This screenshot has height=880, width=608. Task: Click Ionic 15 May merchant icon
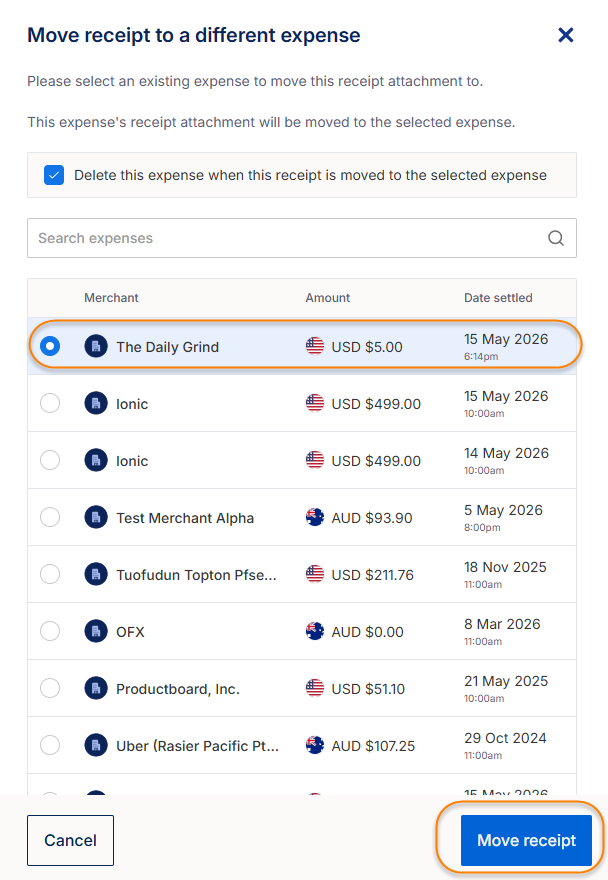[96, 403]
